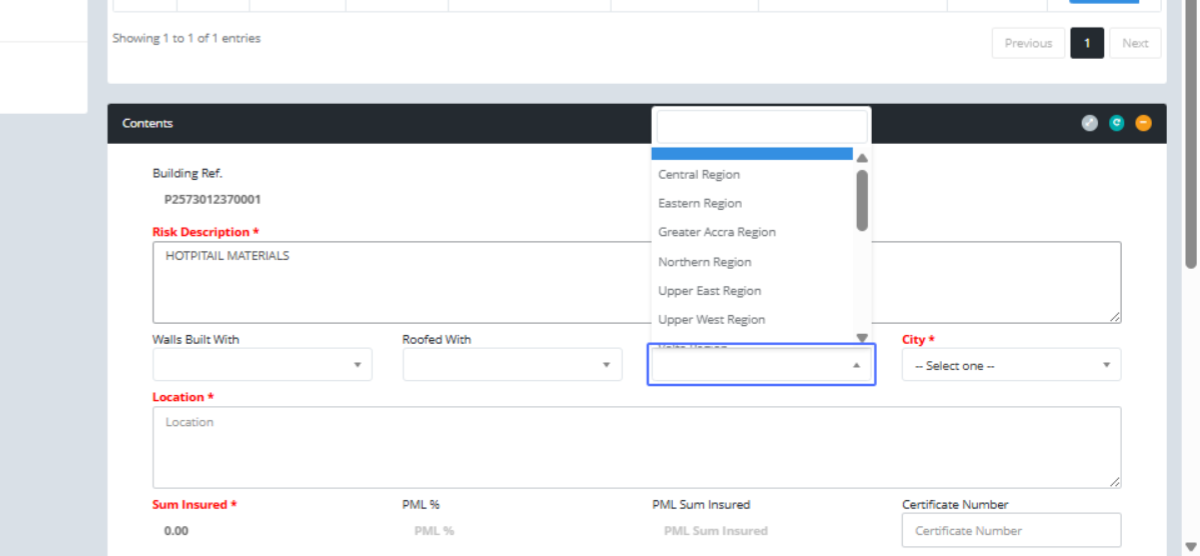Select Central Region from the list
1200x556 pixels.
699,175
